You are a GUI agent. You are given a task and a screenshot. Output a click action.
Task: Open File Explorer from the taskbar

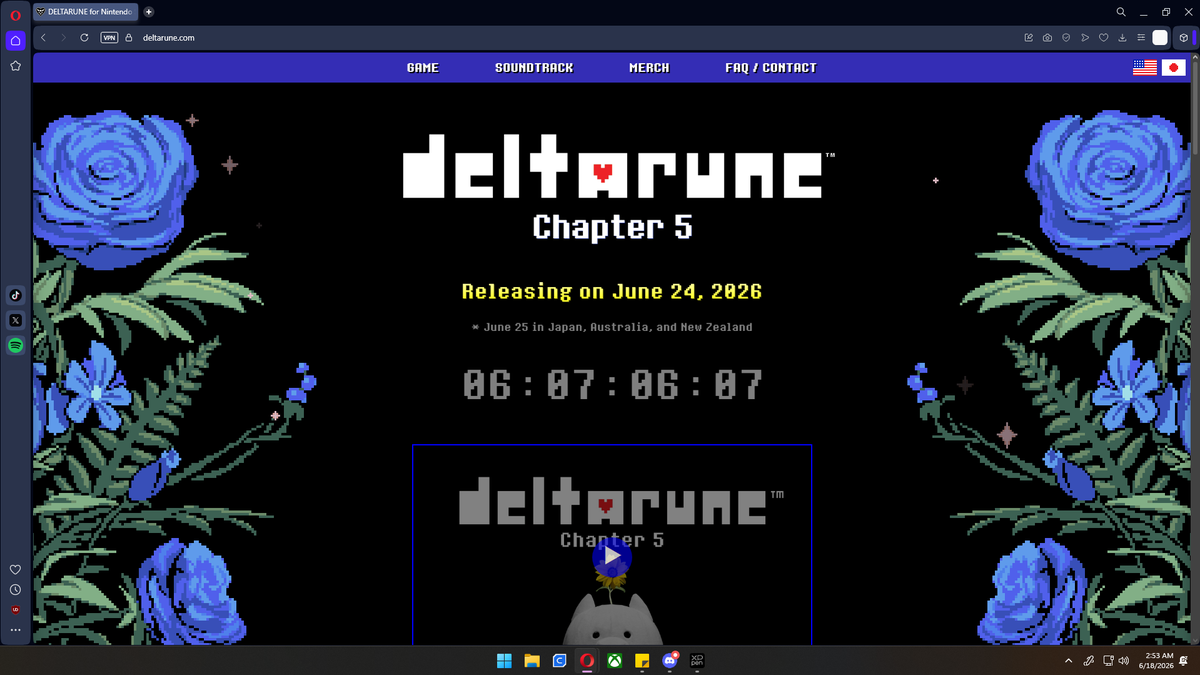click(x=532, y=660)
